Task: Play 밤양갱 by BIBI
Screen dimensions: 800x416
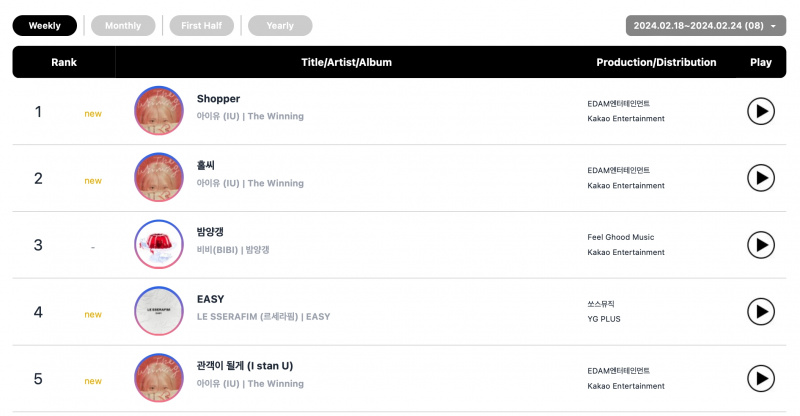Action: [761, 245]
